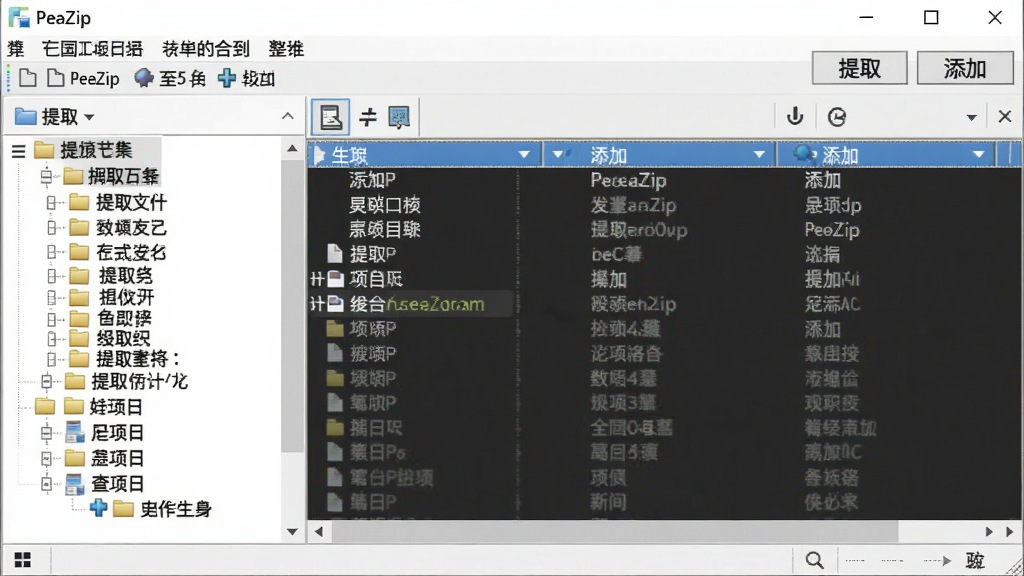This screenshot has height=576, width=1024.
Task: Click the horizontal scrollbar left arrow
Action: (x=319, y=532)
